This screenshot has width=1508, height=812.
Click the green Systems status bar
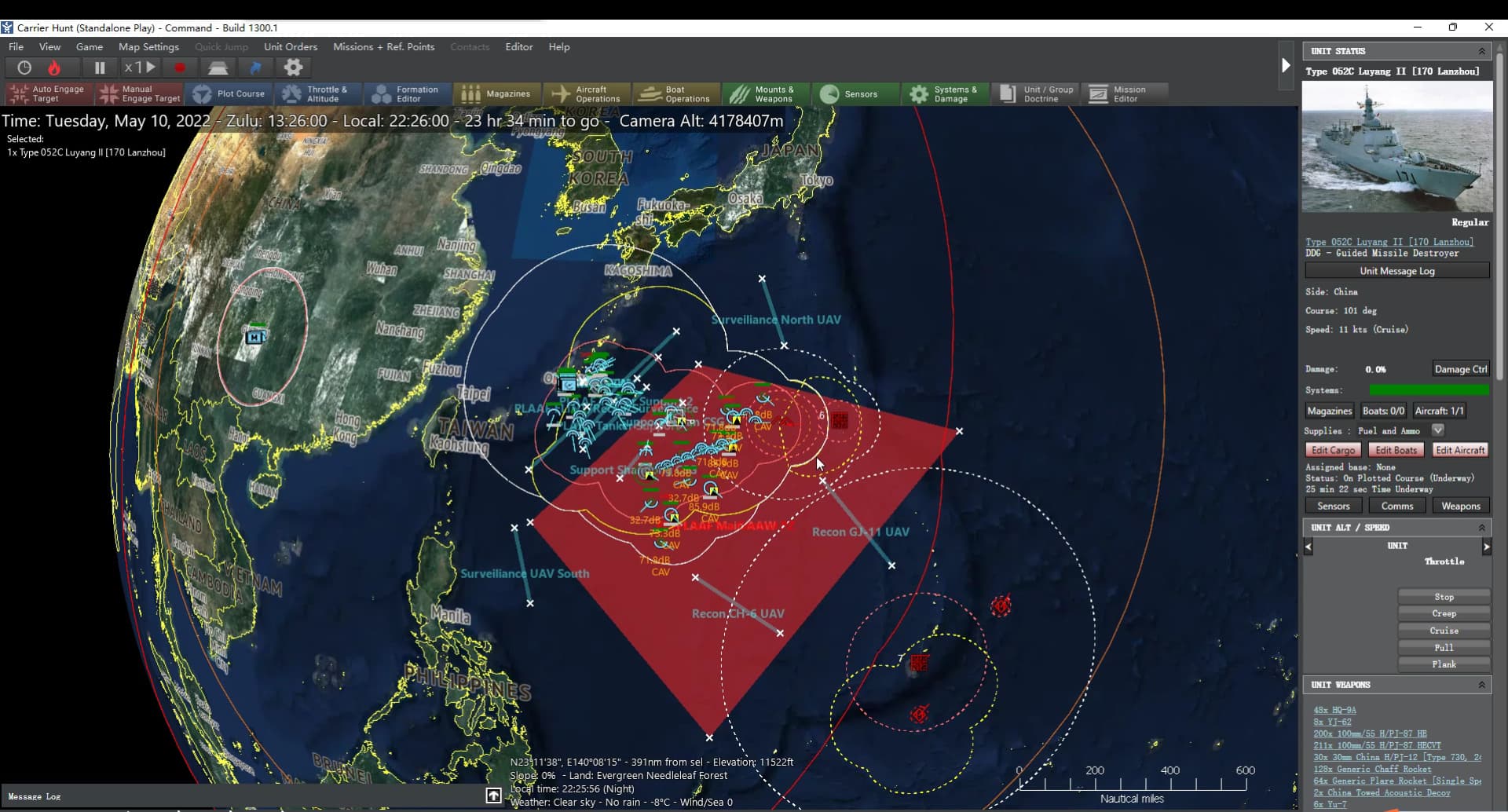tap(1429, 390)
